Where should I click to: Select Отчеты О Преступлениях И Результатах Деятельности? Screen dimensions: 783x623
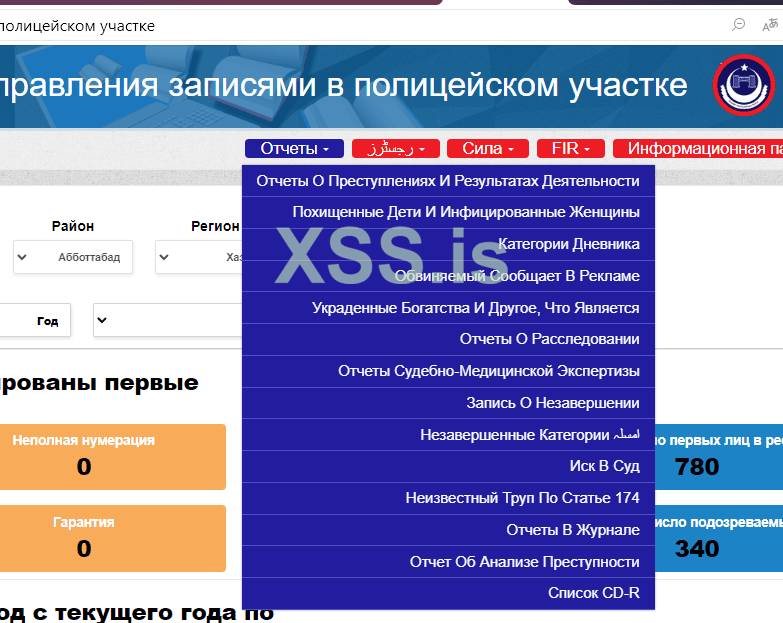click(x=448, y=181)
